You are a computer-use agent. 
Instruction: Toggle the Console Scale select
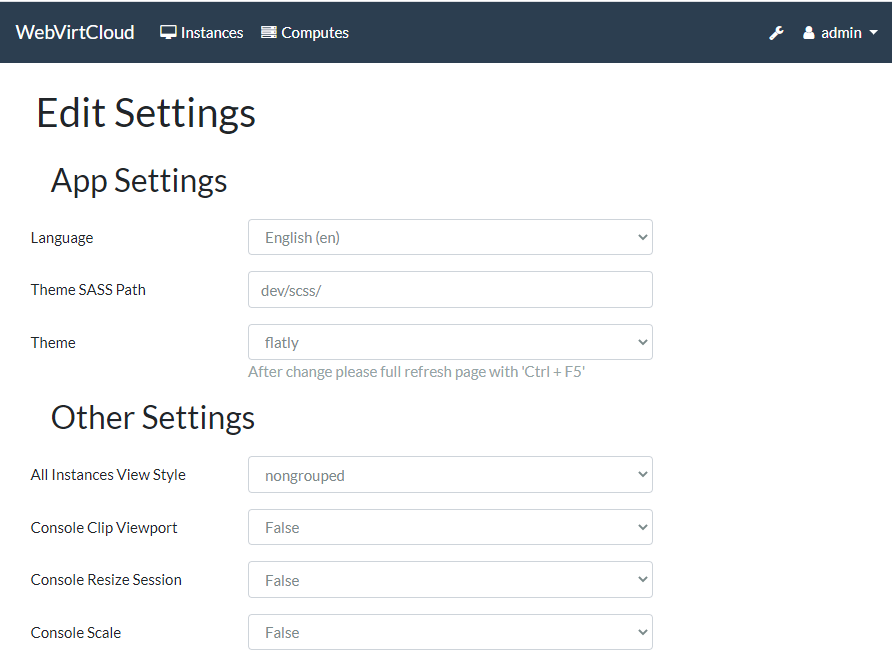coord(450,632)
